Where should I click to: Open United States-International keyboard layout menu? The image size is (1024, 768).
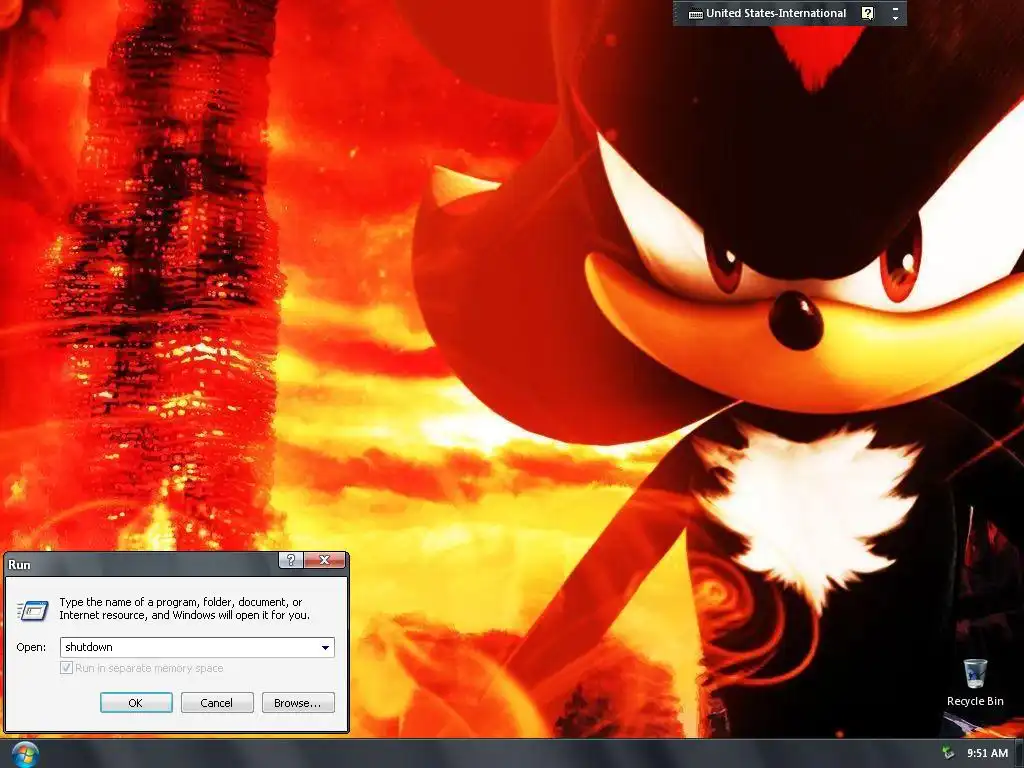coord(776,13)
